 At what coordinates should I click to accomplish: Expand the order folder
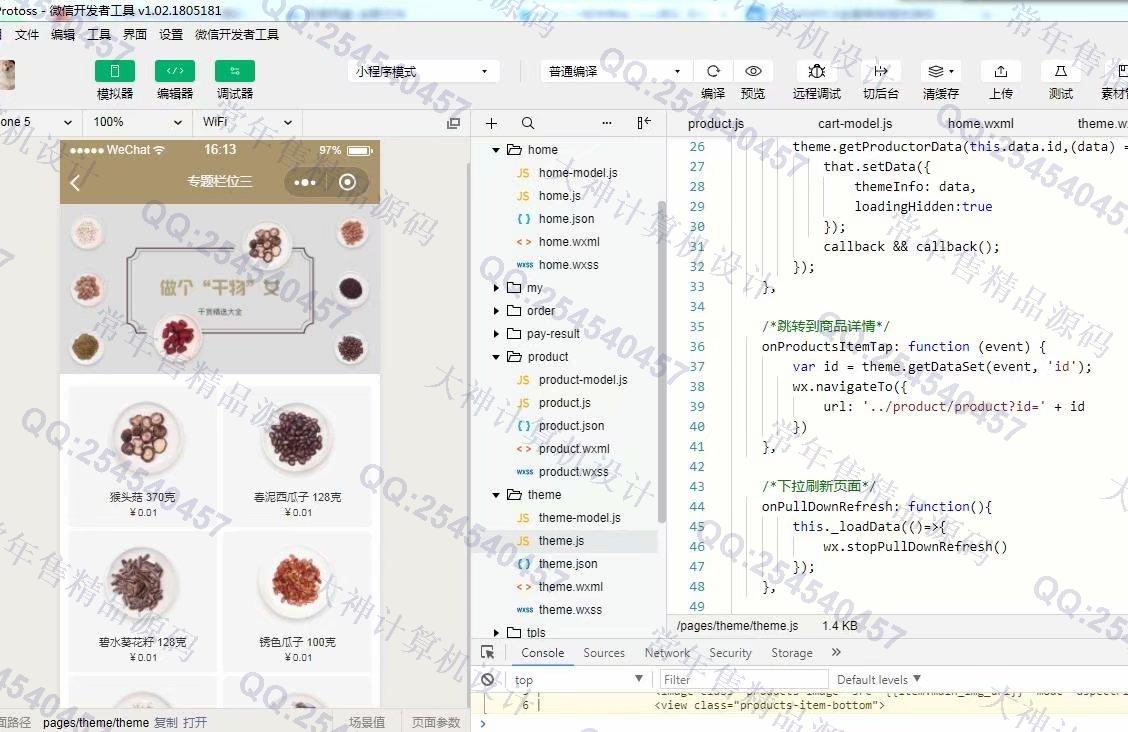click(496, 311)
